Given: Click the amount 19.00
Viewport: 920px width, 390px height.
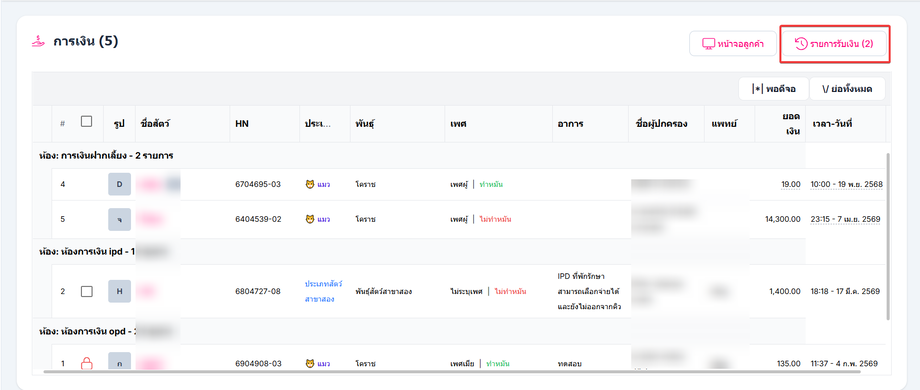Looking at the screenshot, I should 790,185.
